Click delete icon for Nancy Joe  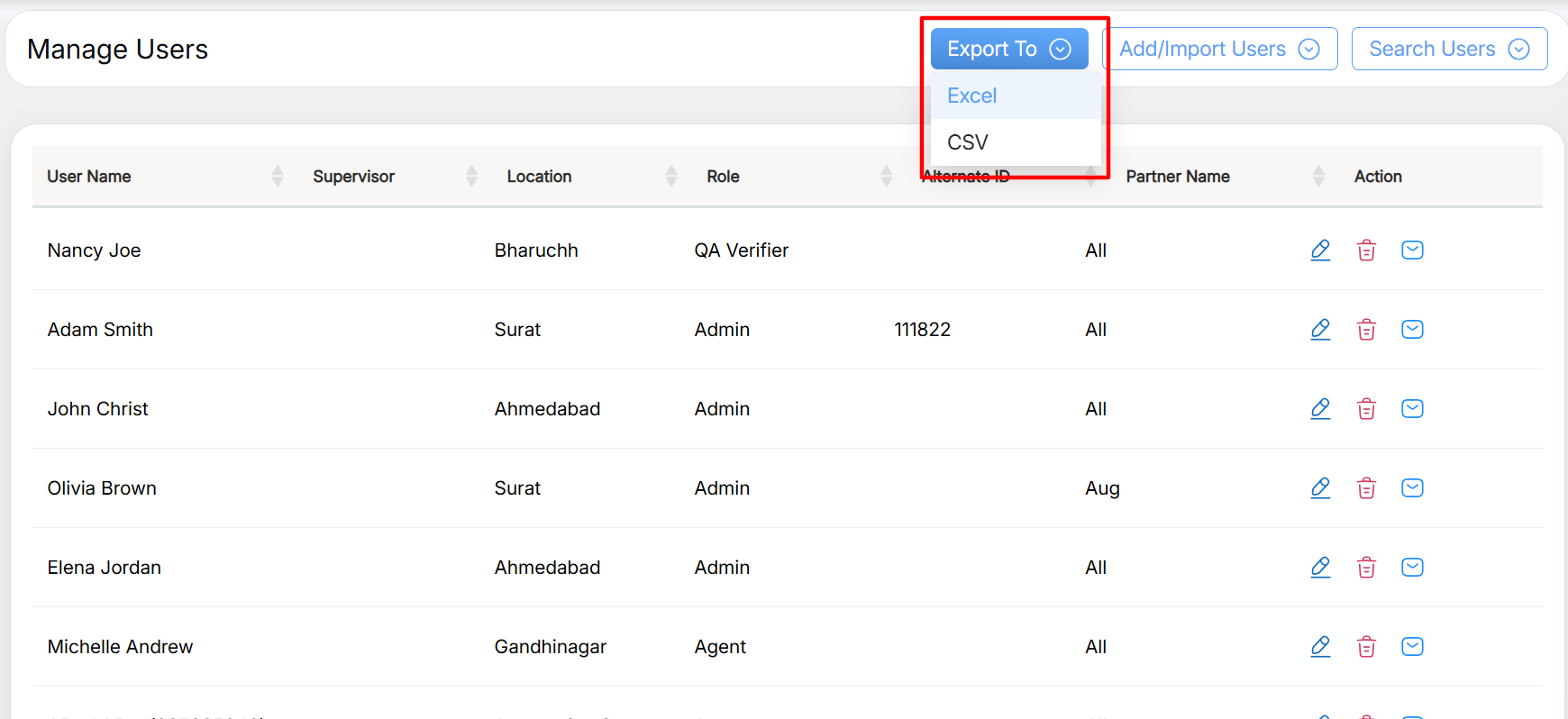(x=1366, y=250)
